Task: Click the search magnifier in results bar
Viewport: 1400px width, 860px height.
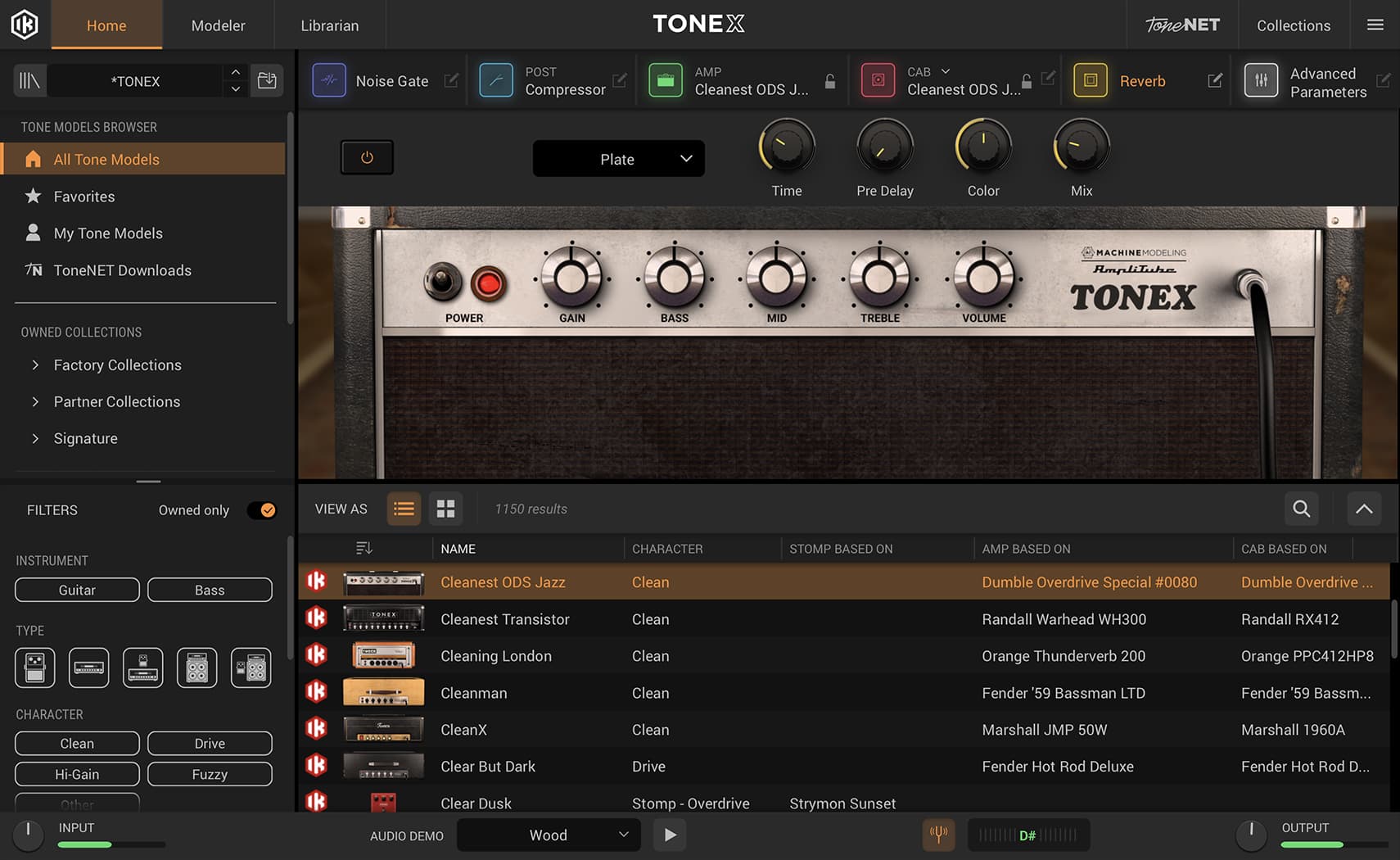Action: [x=1301, y=509]
